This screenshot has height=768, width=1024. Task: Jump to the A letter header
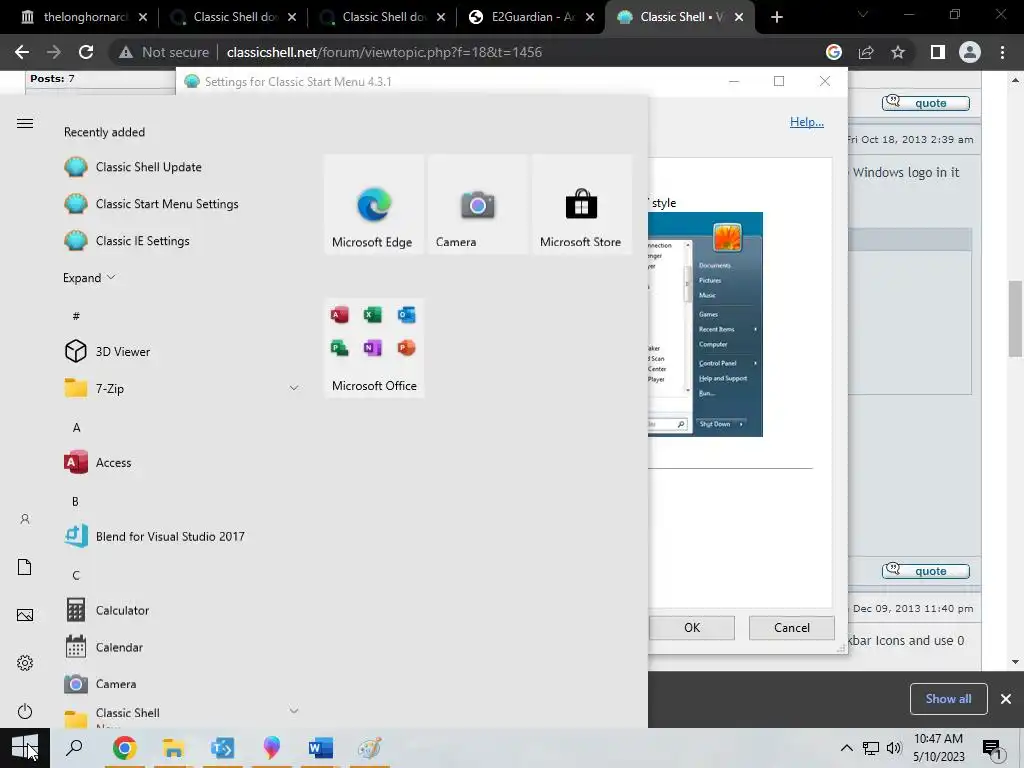(x=76, y=428)
